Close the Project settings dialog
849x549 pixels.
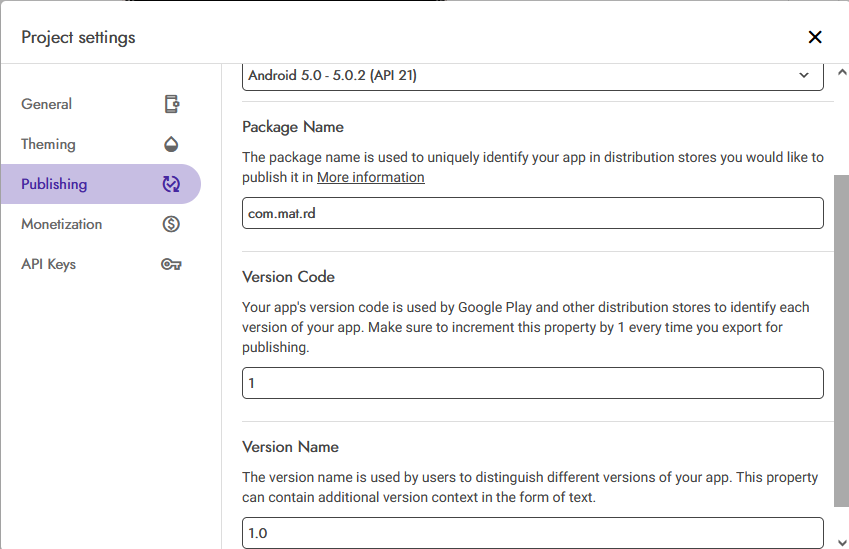coord(814,37)
